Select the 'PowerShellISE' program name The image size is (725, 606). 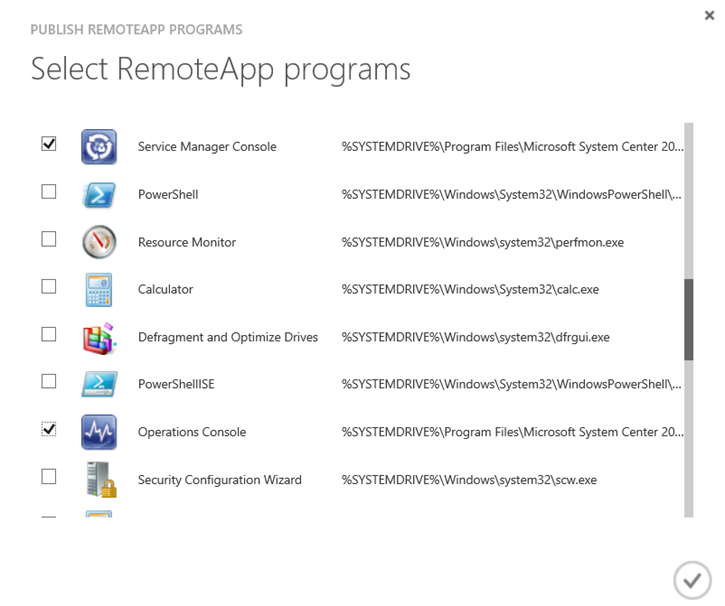pyautogui.click(x=176, y=384)
